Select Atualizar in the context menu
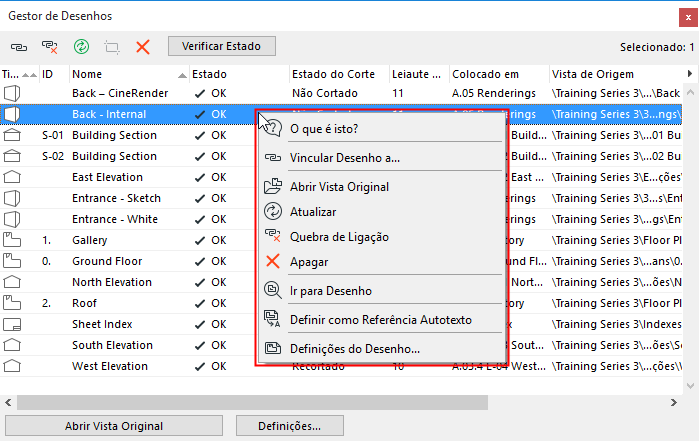The height and width of the screenshot is (441, 699). 313,212
